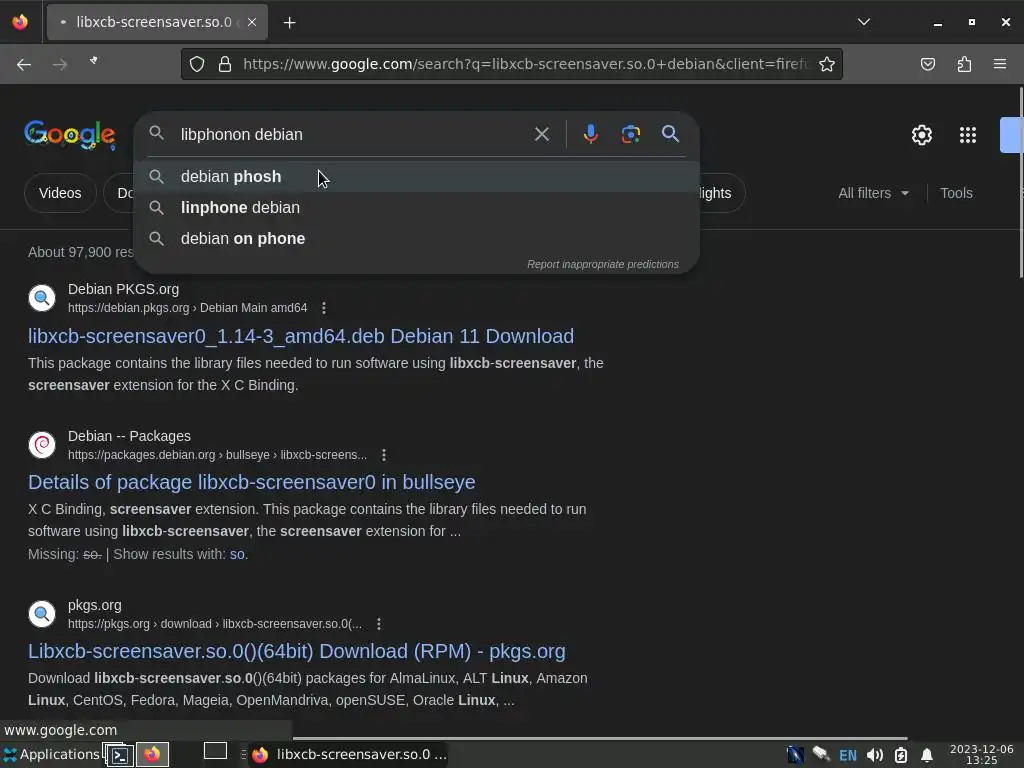The image size is (1024, 768).
Task: Clear the search box text
Action: point(541,135)
